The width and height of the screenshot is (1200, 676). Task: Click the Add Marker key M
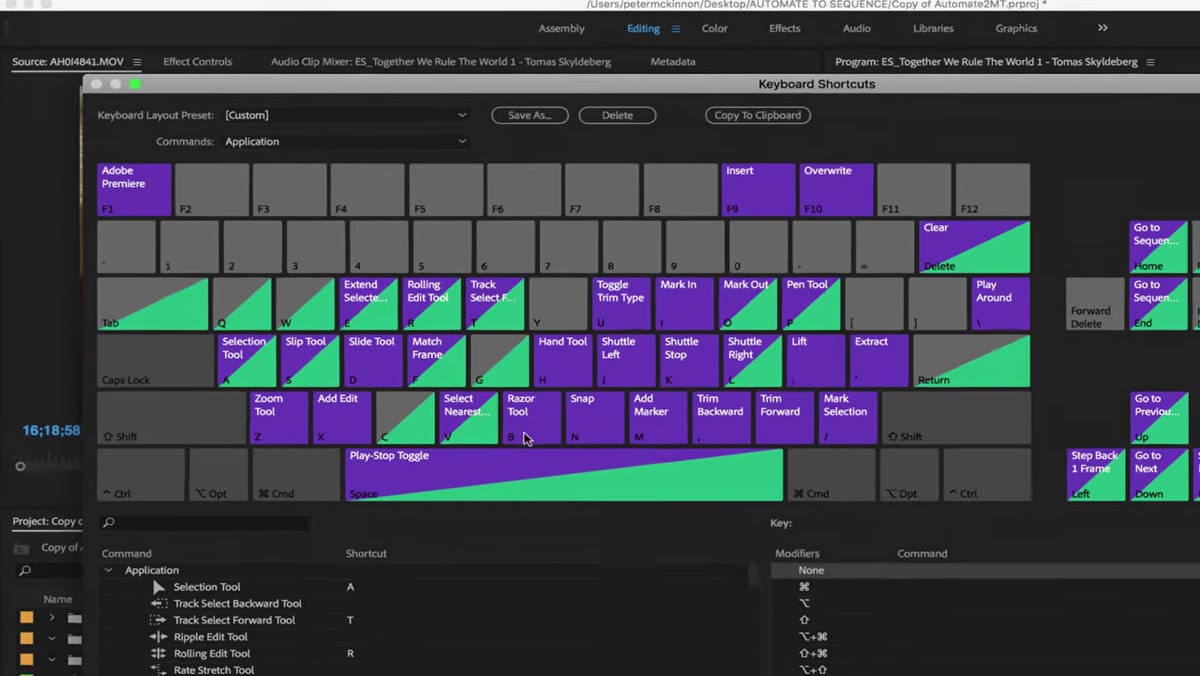tap(658, 418)
